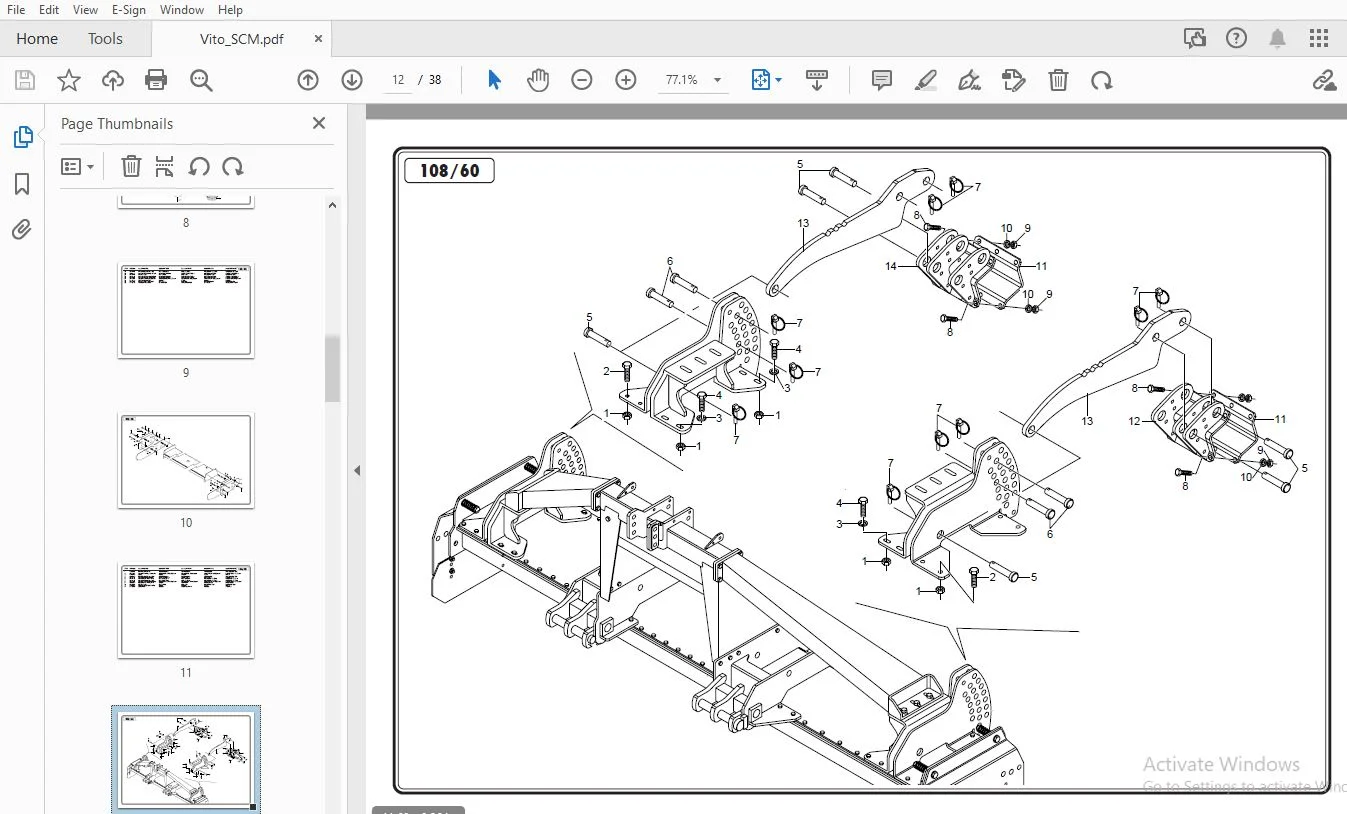Open the share feedback chat icon
The image size is (1347, 814).
(1194, 39)
